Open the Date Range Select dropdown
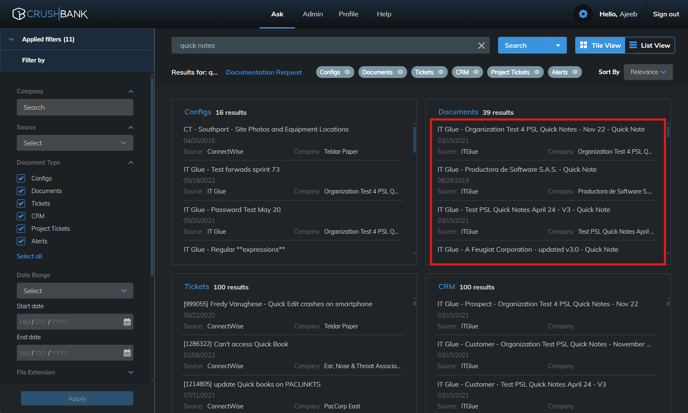The width and height of the screenshot is (688, 413). coord(75,291)
